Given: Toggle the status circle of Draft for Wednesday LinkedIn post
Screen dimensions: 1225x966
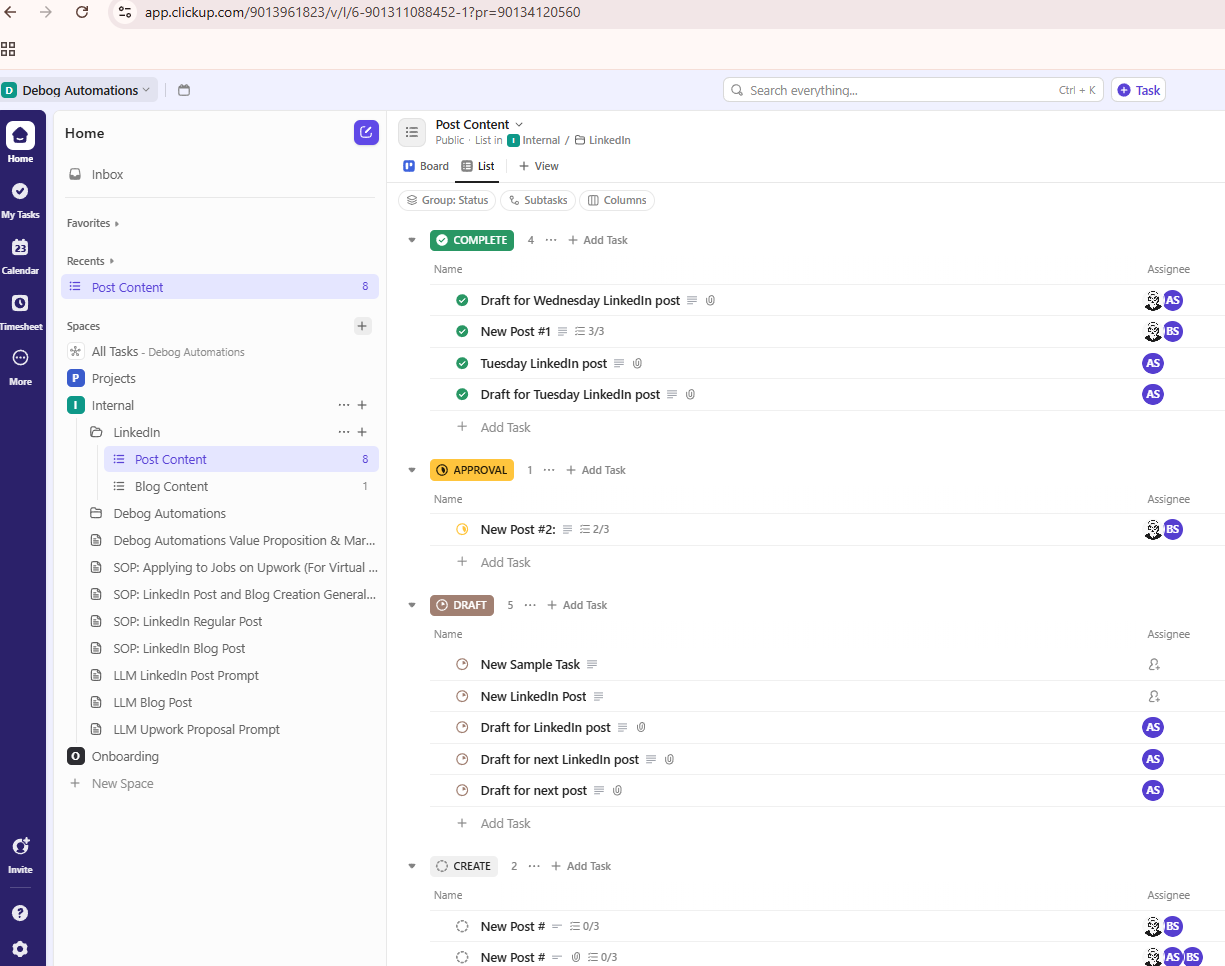Looking at the screenshot, I should coord(462,300).
